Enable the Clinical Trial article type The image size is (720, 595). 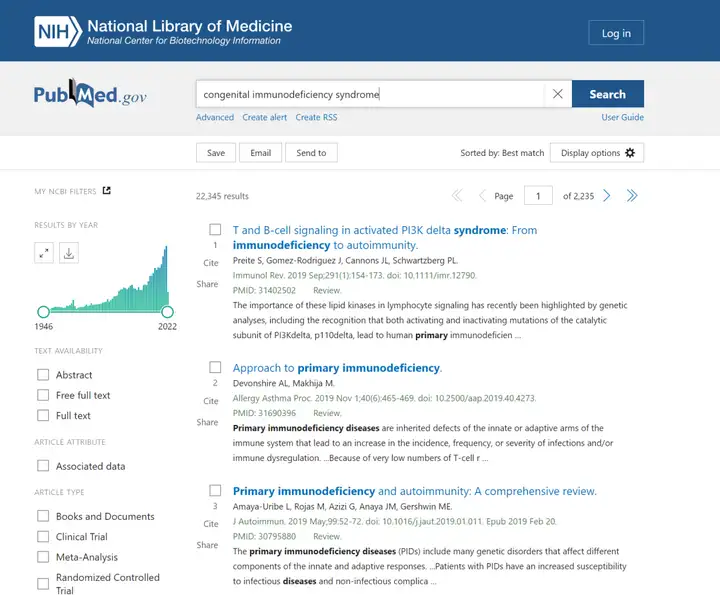click(x=43, y=537)
